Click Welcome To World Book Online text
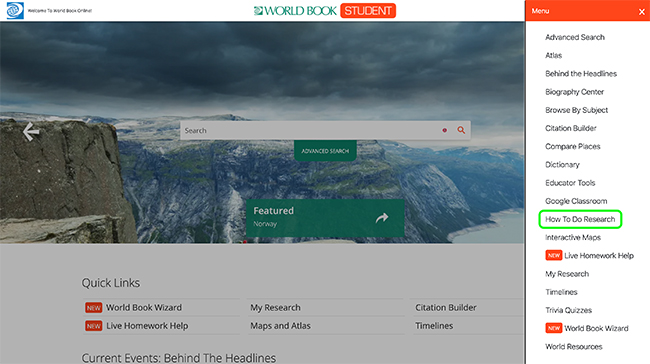650x364 pixels. point(60,11)
